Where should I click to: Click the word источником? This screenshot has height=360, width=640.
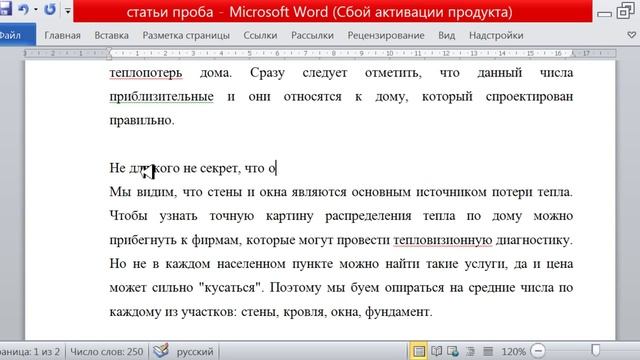451,192
